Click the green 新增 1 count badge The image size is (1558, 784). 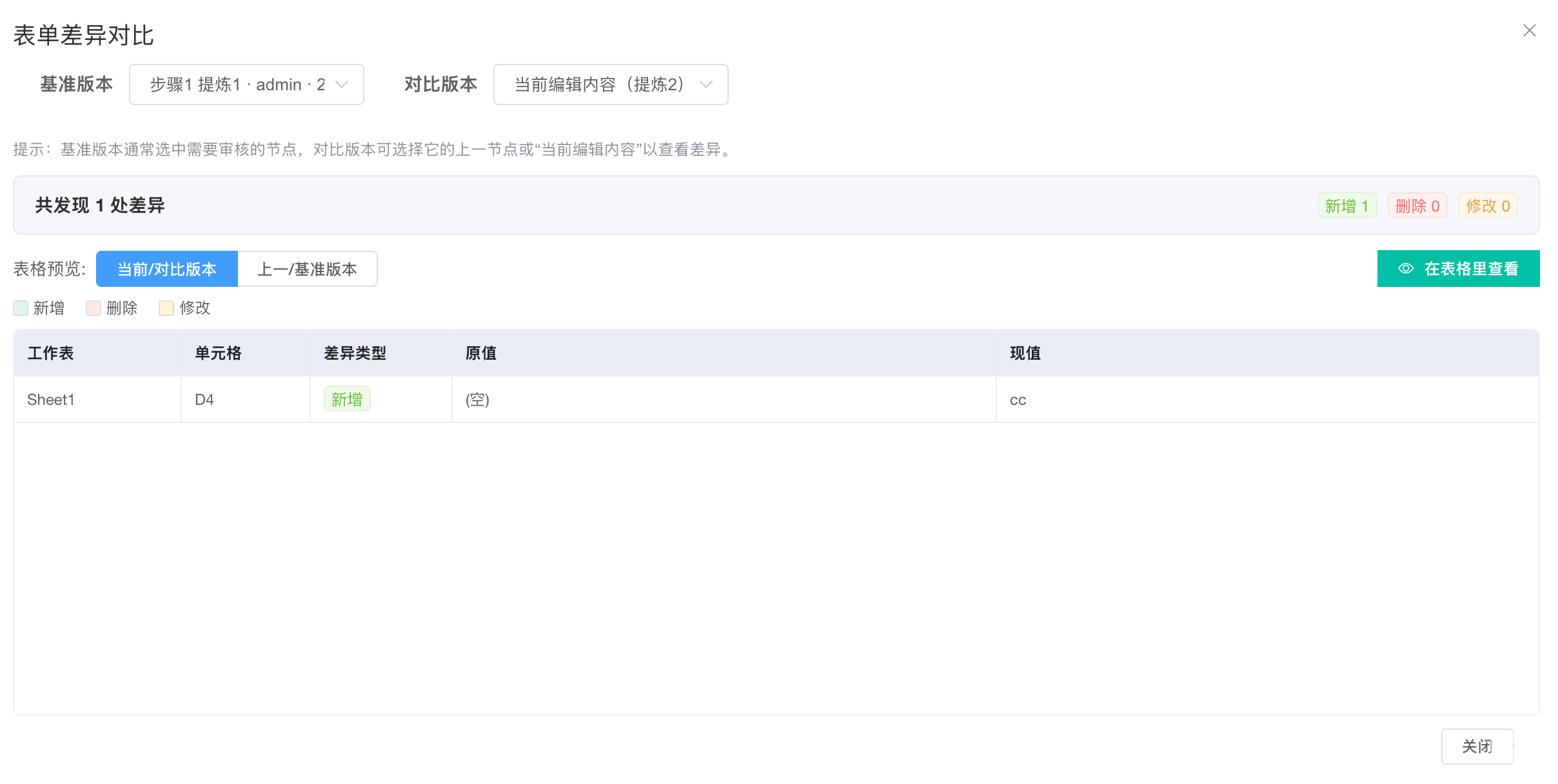[1346, 206]
